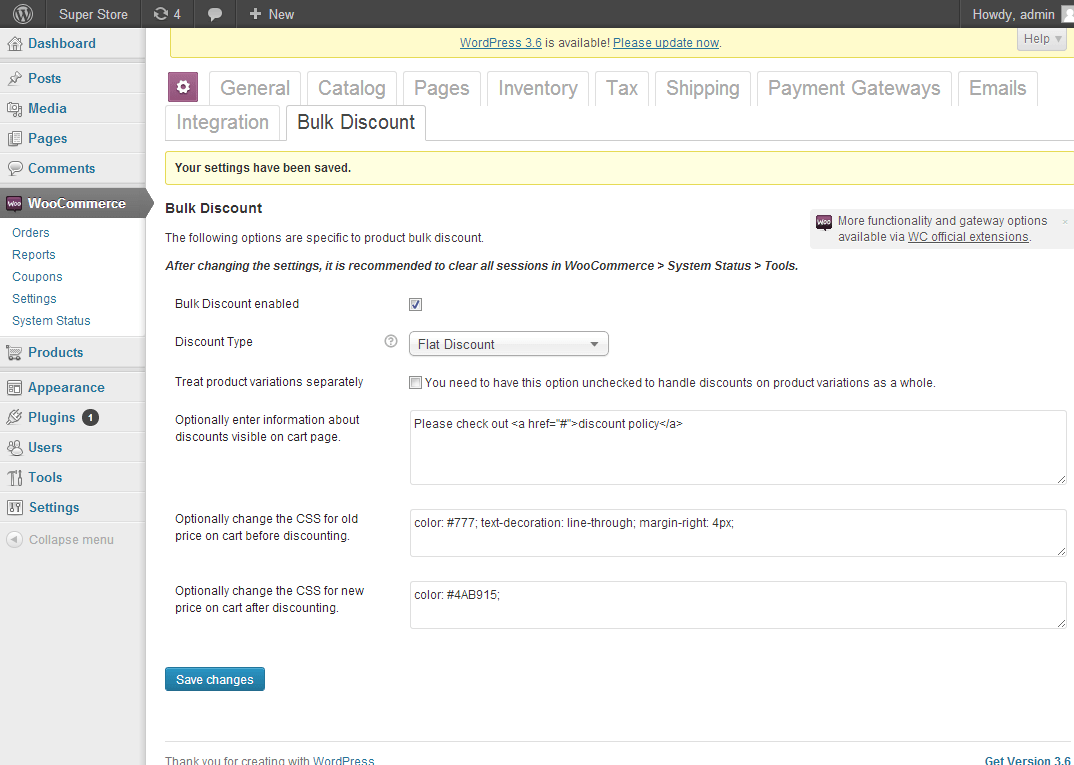Switch to the Shipping tab
The height and width of the screenshot is (765, 1074).
pos(703,88)
